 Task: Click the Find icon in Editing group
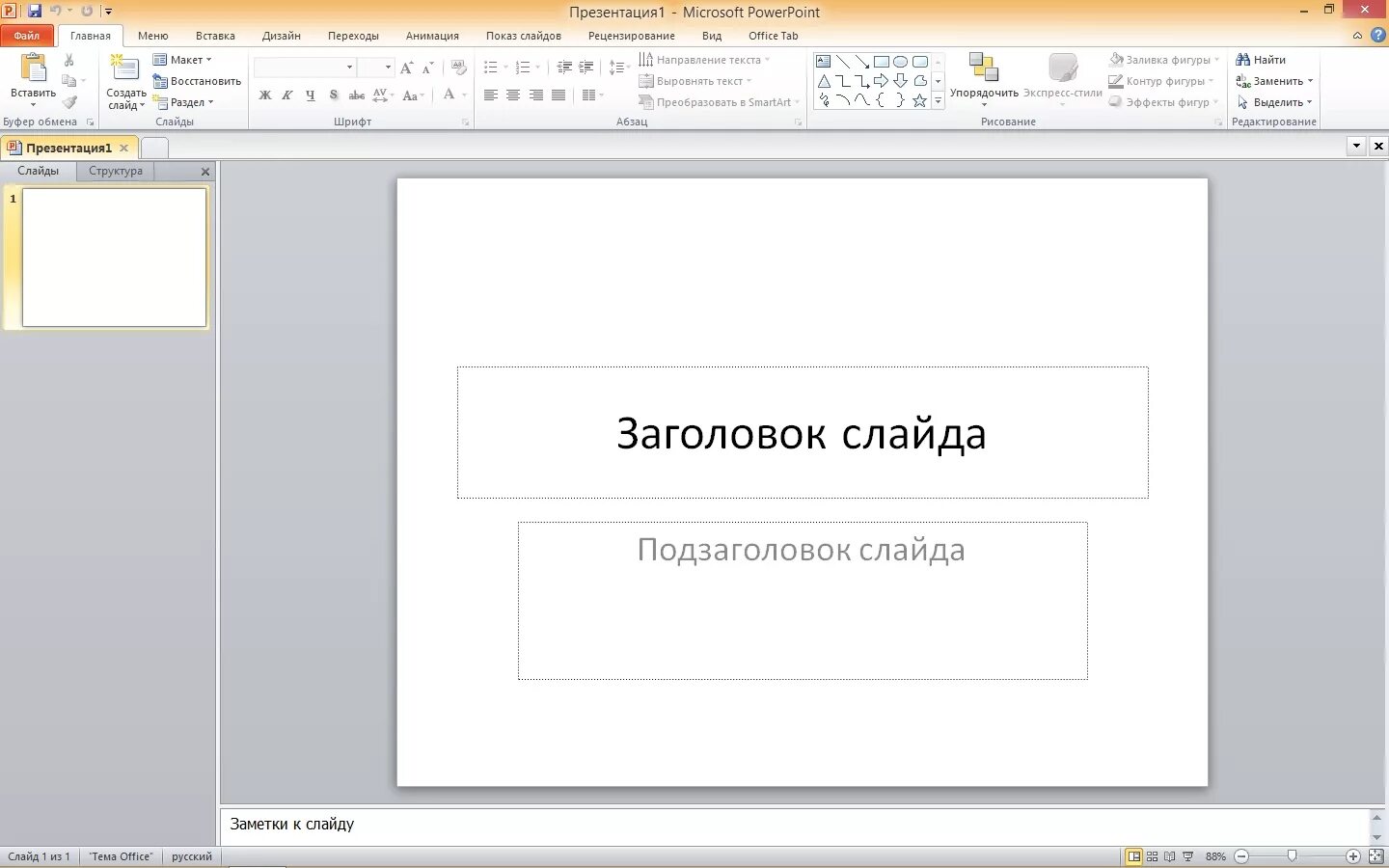point(1243,59)
